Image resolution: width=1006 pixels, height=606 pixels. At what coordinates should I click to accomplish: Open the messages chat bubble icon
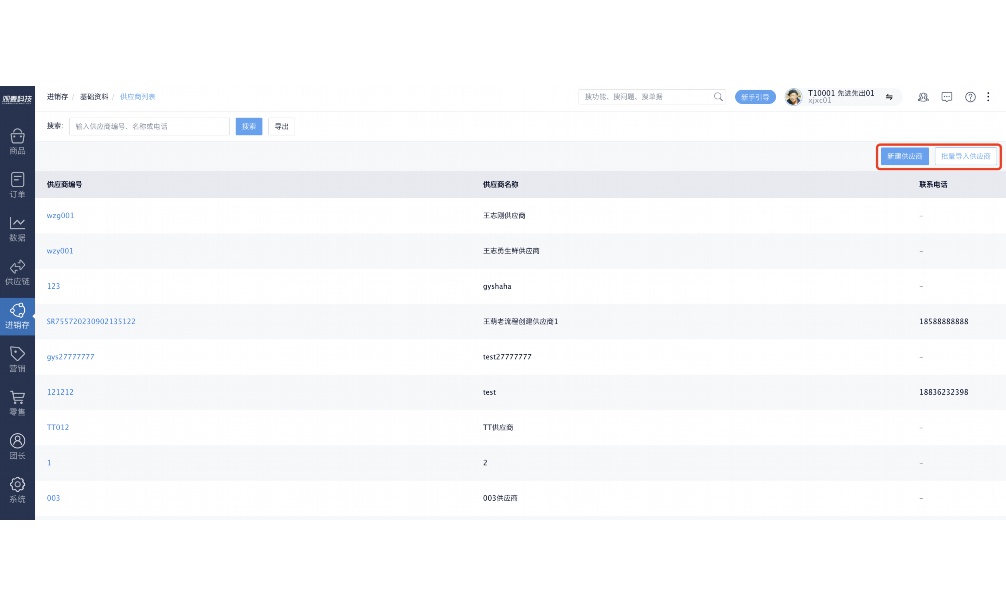[x=946, y=97]
